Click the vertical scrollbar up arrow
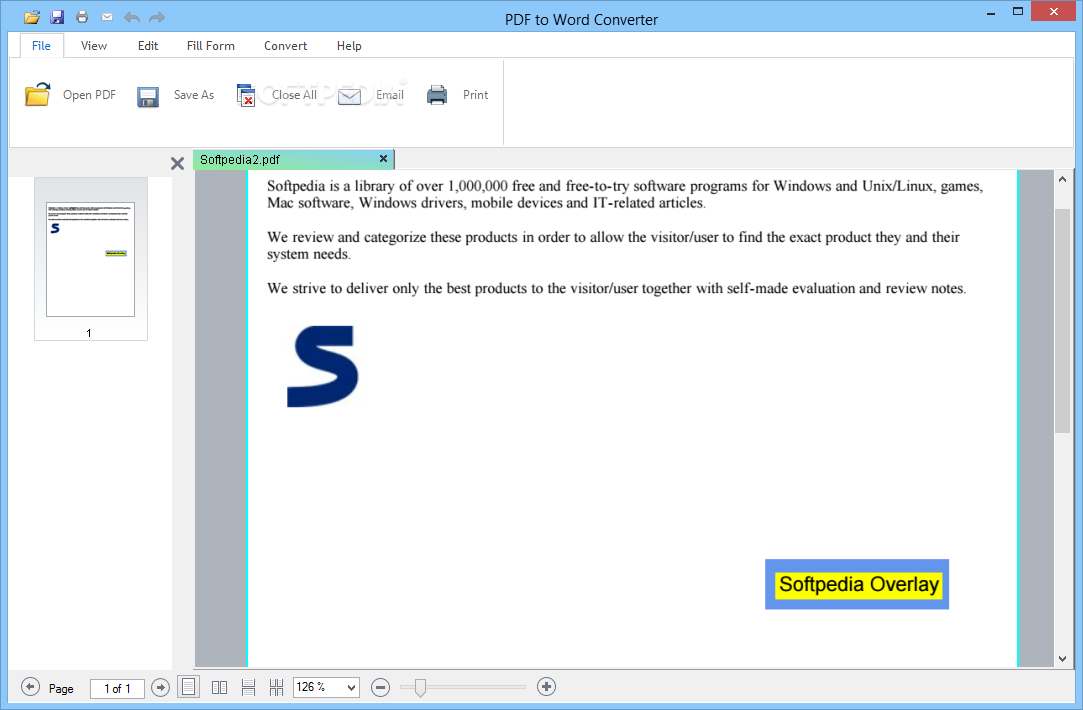 coord(1062,179)
